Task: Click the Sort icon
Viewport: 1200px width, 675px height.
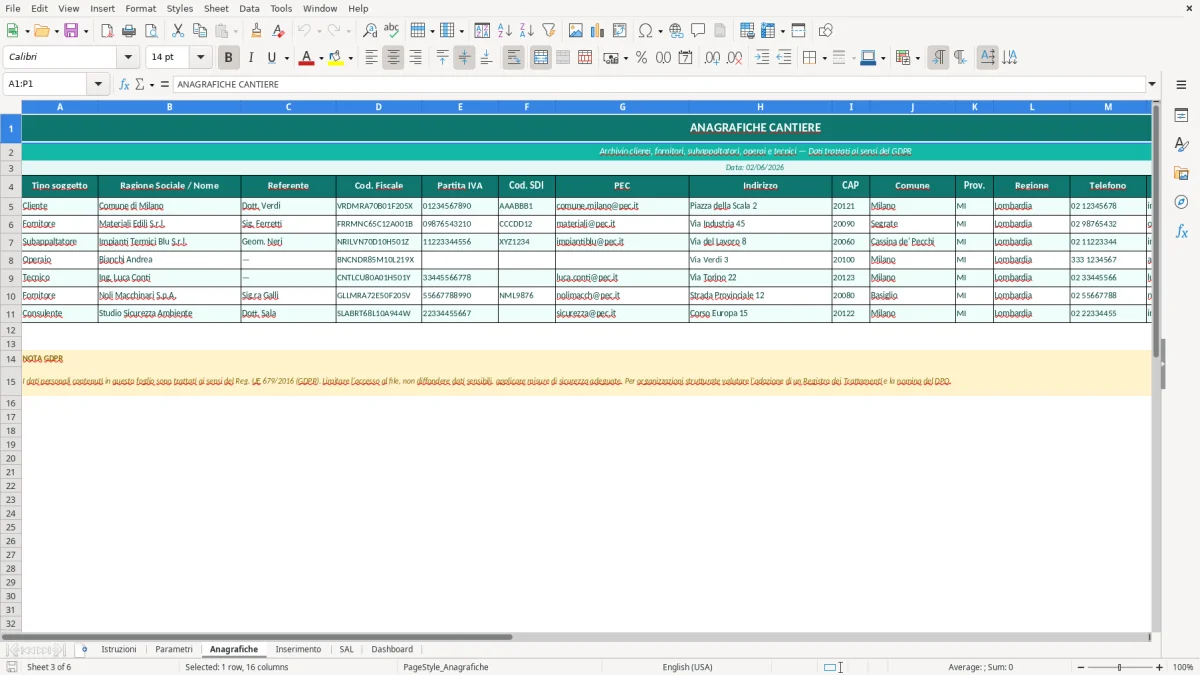Action: (x=482, y=31)
